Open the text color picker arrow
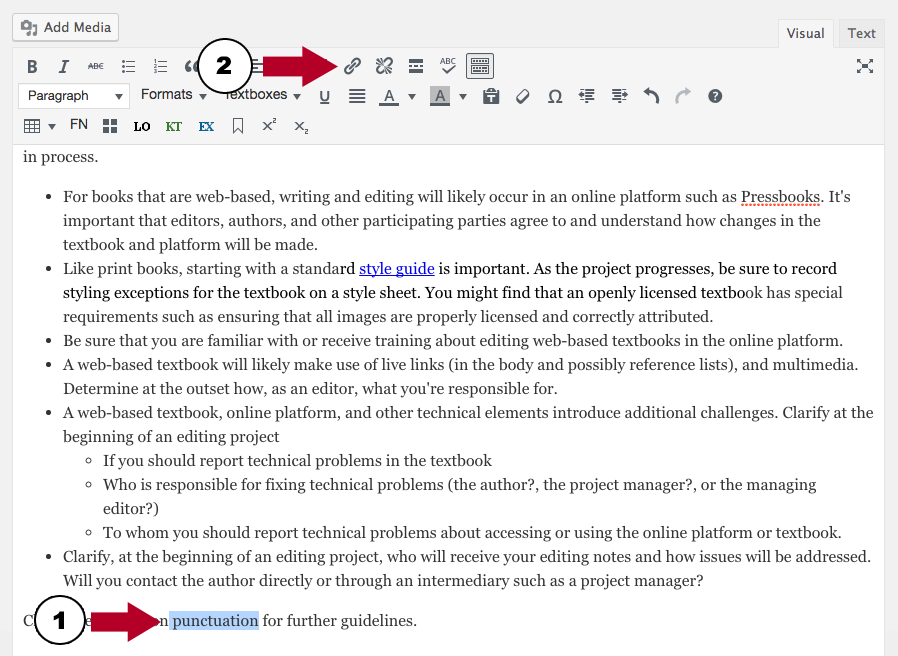 [x=412, y=97]
